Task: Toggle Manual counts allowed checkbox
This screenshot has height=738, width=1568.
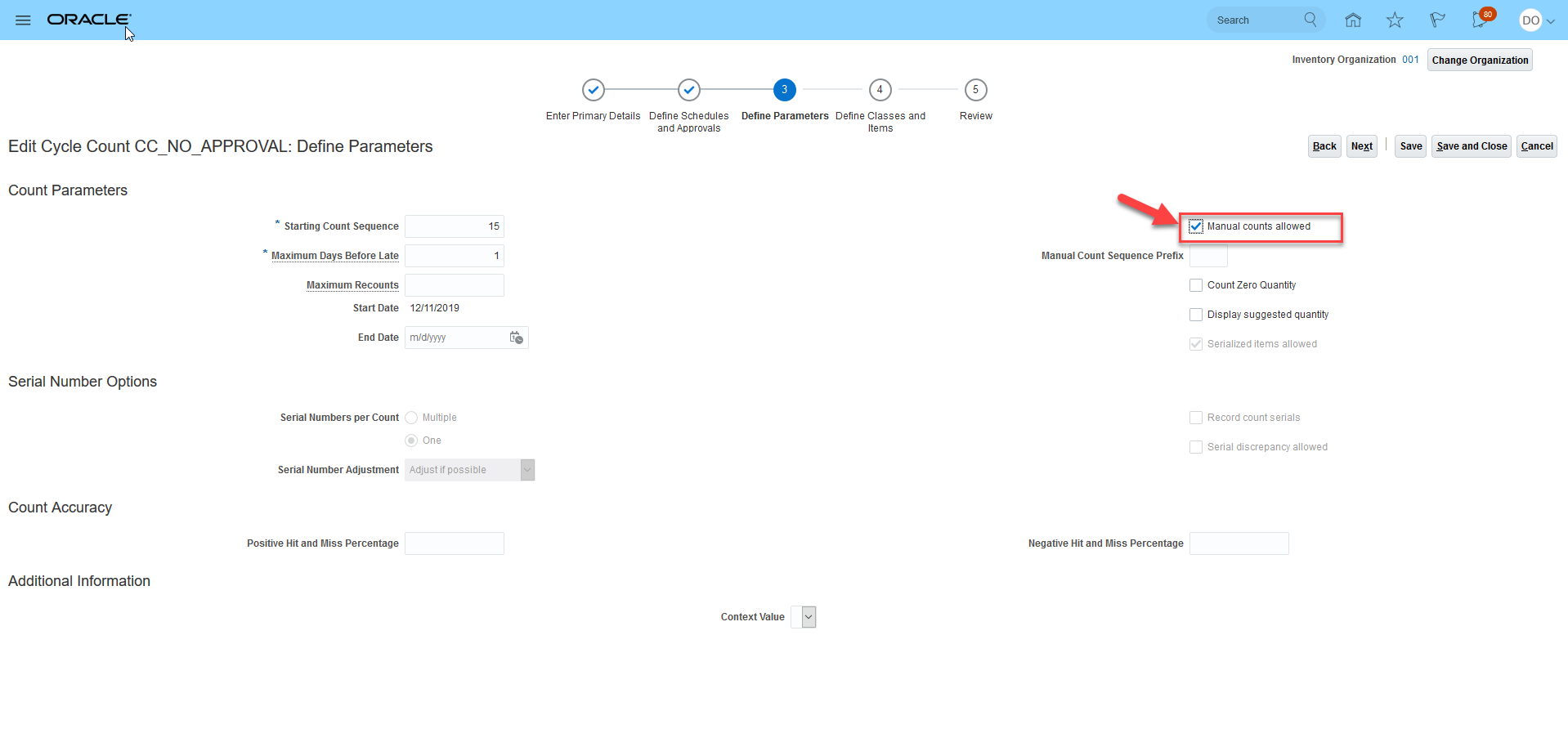Action: 1196,226
